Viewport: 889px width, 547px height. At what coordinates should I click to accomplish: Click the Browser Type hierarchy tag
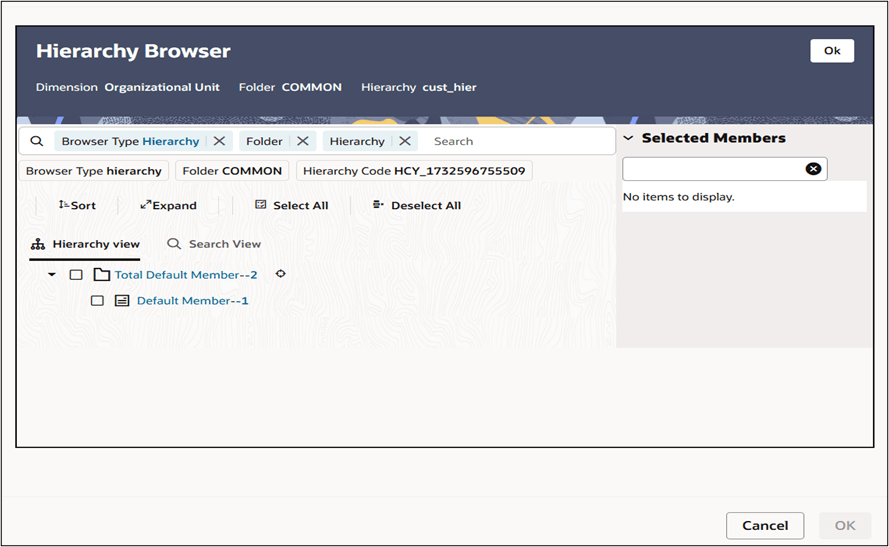(94, 171)
